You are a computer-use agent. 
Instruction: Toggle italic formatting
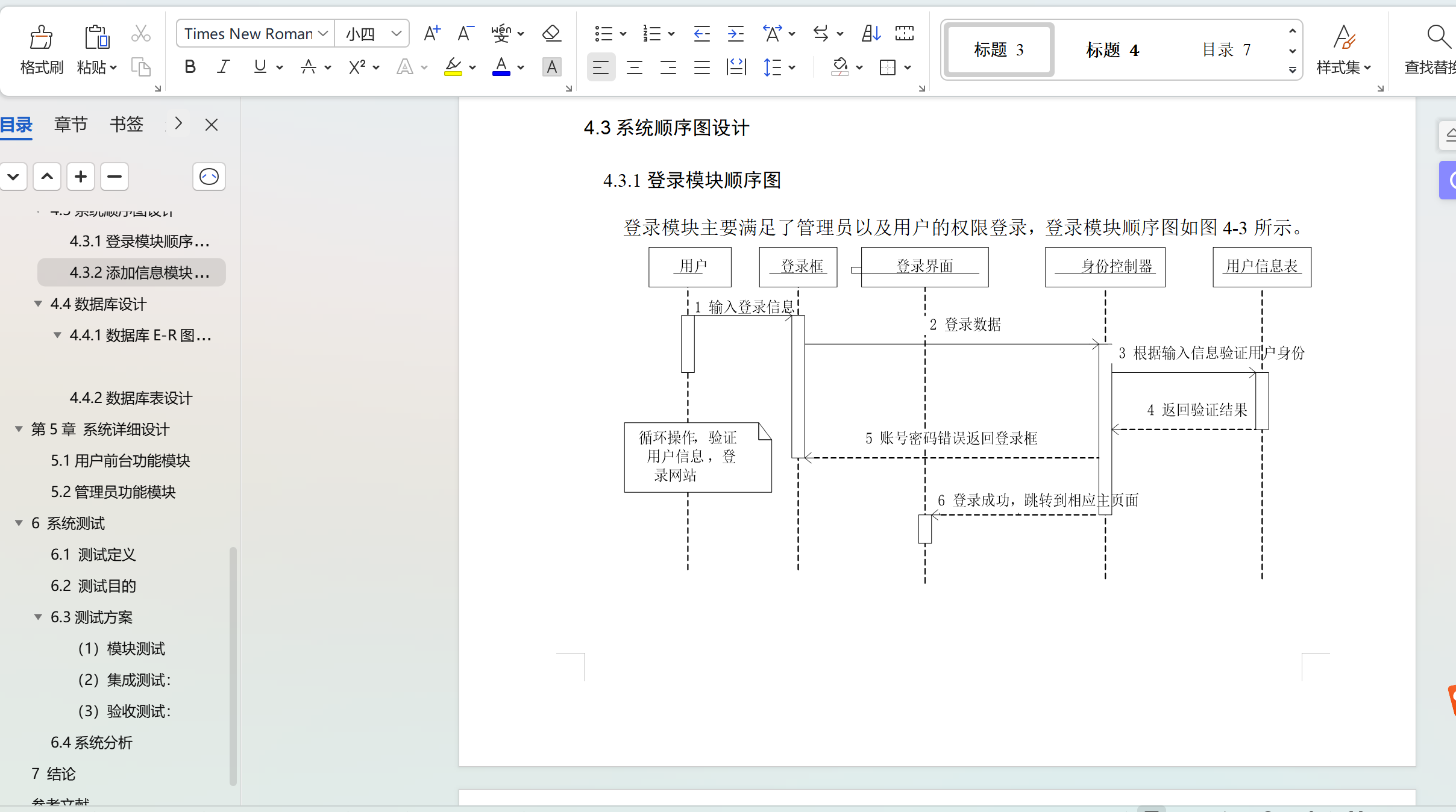click(224, 67)
